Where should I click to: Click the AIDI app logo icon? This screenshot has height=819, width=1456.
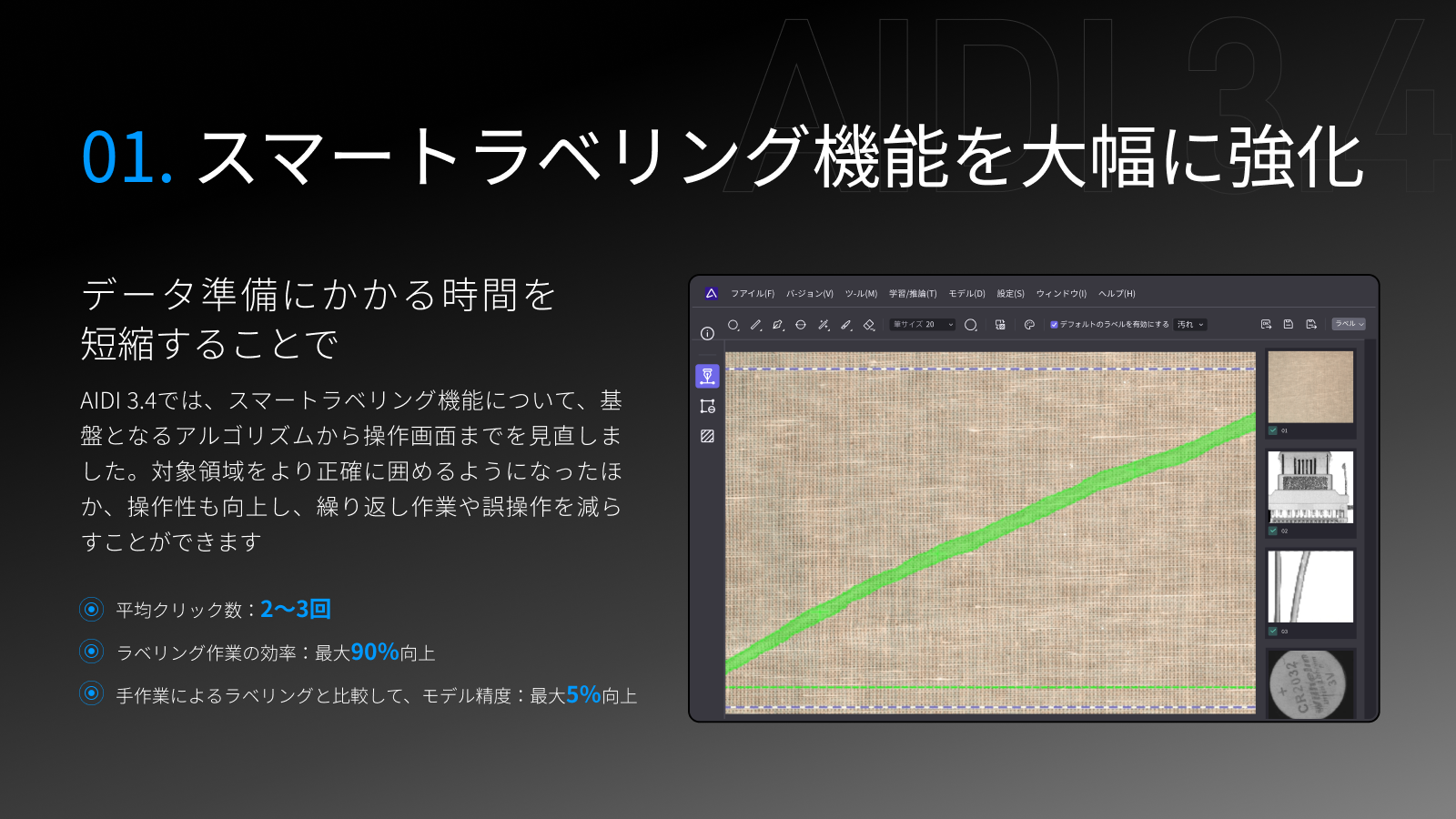711,293
